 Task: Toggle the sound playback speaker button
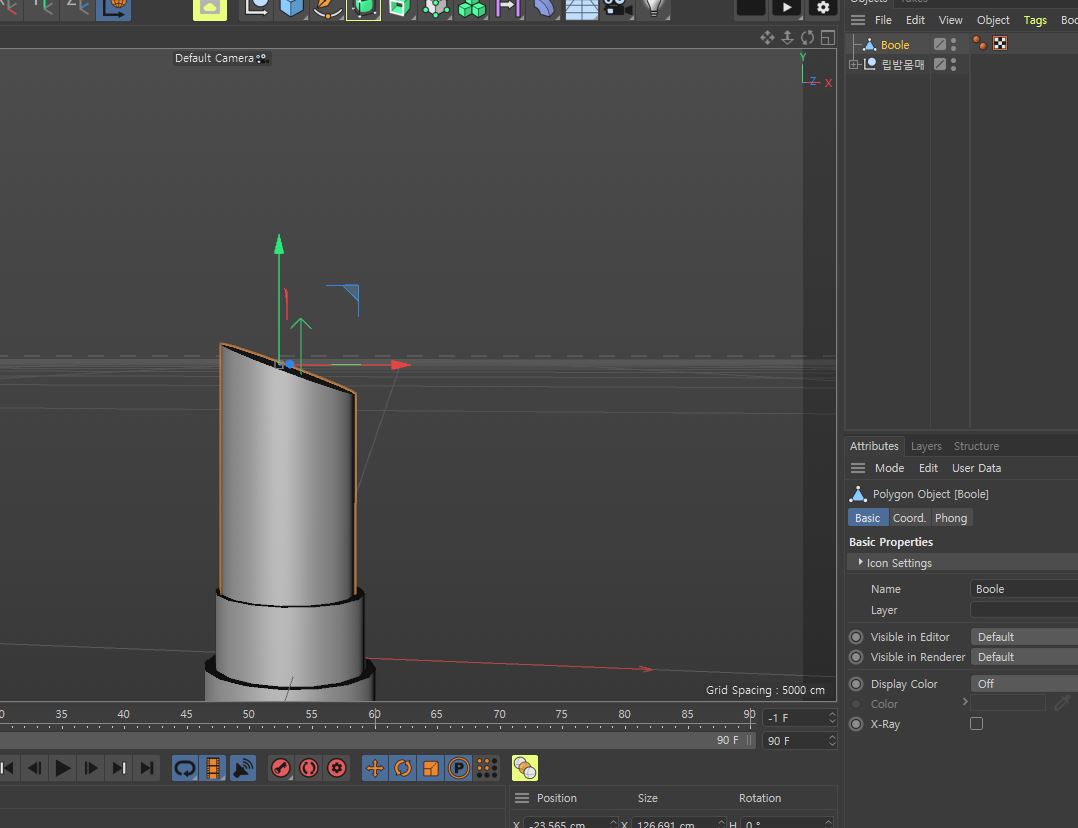point(243,768)
